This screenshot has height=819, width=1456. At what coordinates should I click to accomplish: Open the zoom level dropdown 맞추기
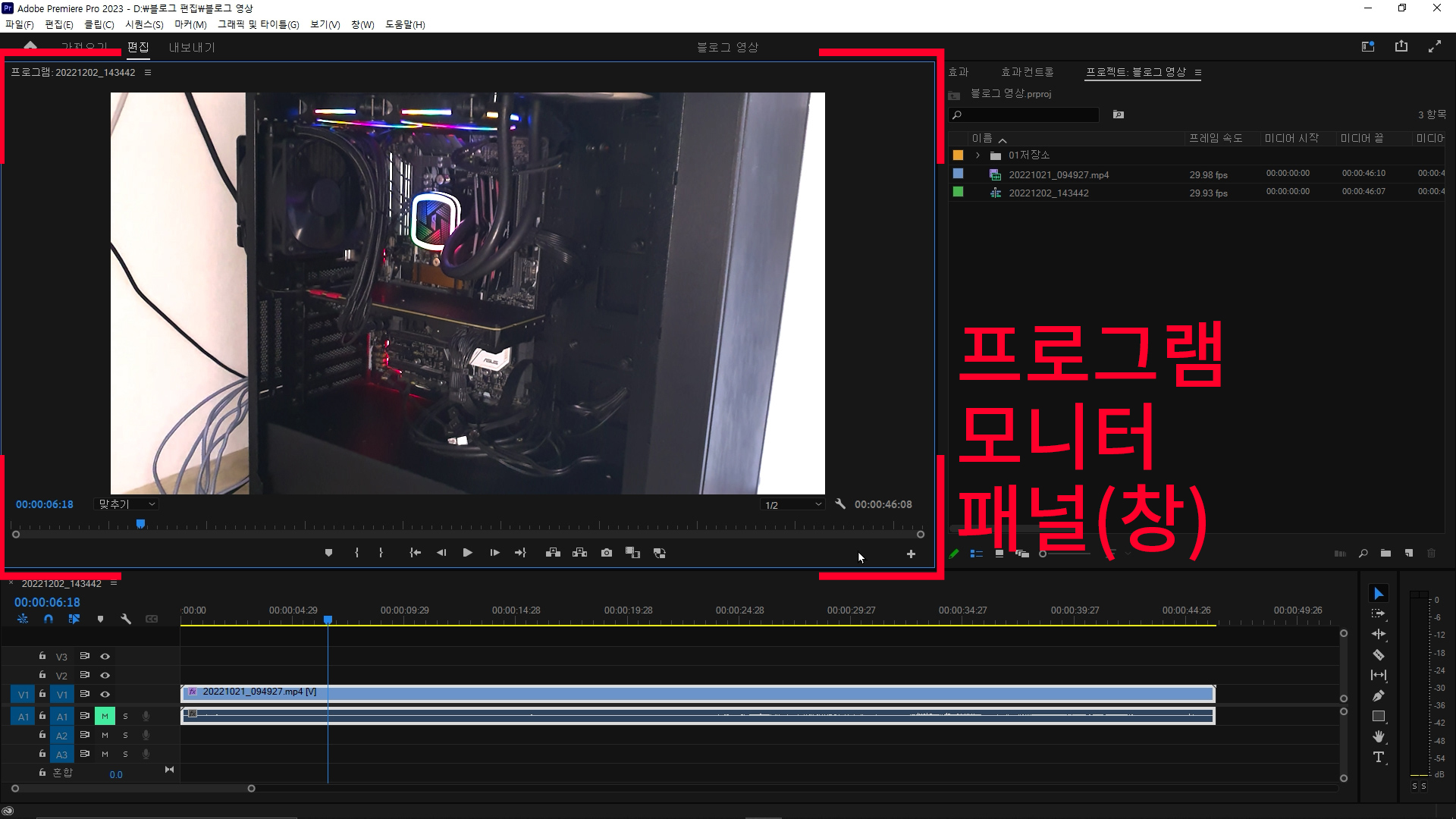127,504
